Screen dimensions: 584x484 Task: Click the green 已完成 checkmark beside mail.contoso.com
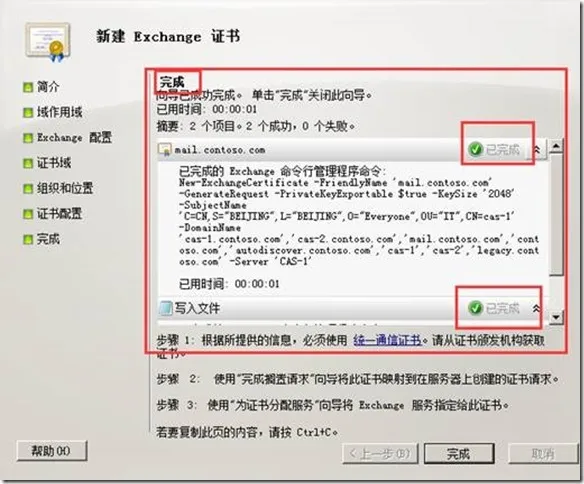pos(475,149)
